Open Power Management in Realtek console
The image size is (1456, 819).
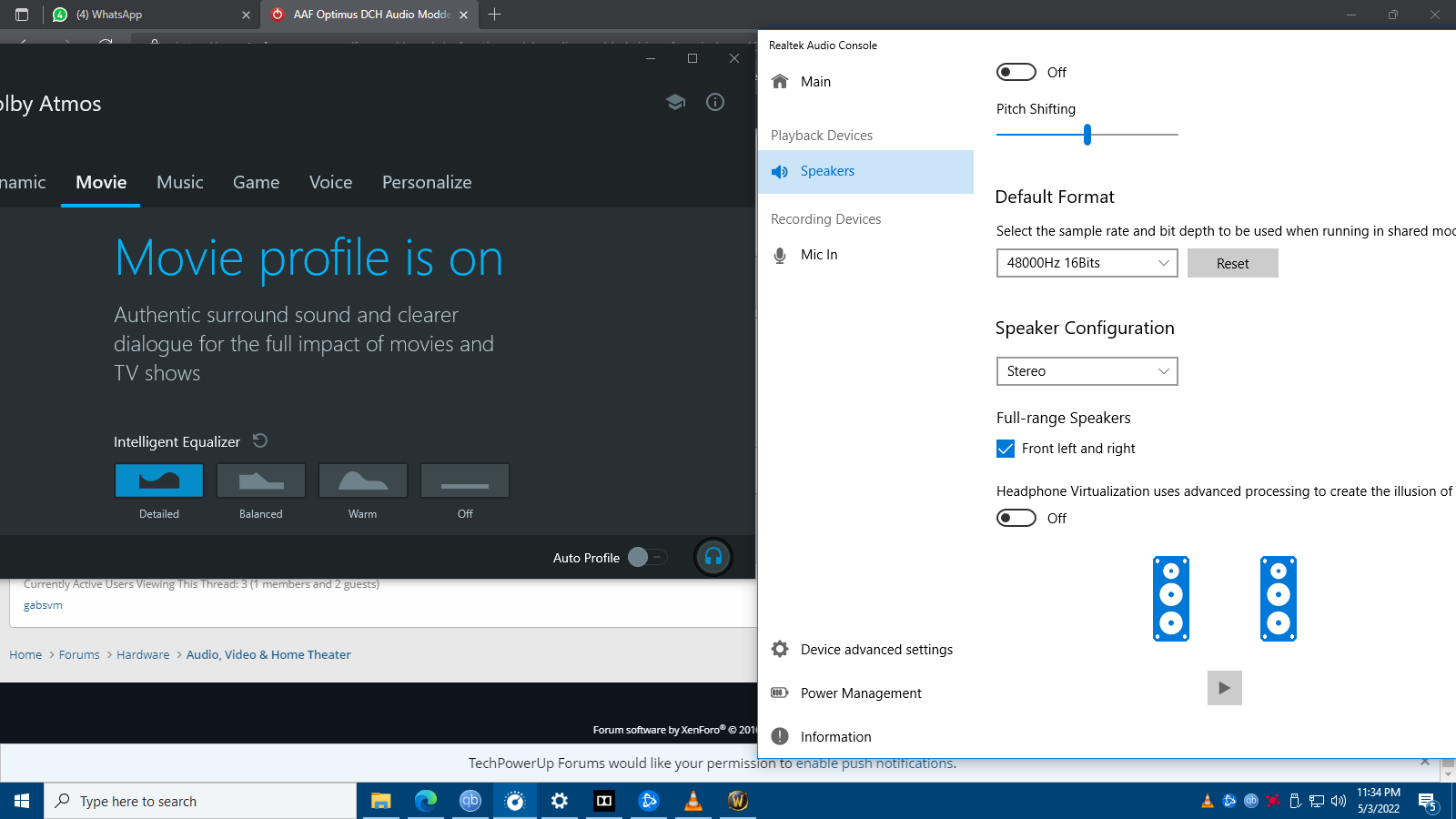(865, 693)
